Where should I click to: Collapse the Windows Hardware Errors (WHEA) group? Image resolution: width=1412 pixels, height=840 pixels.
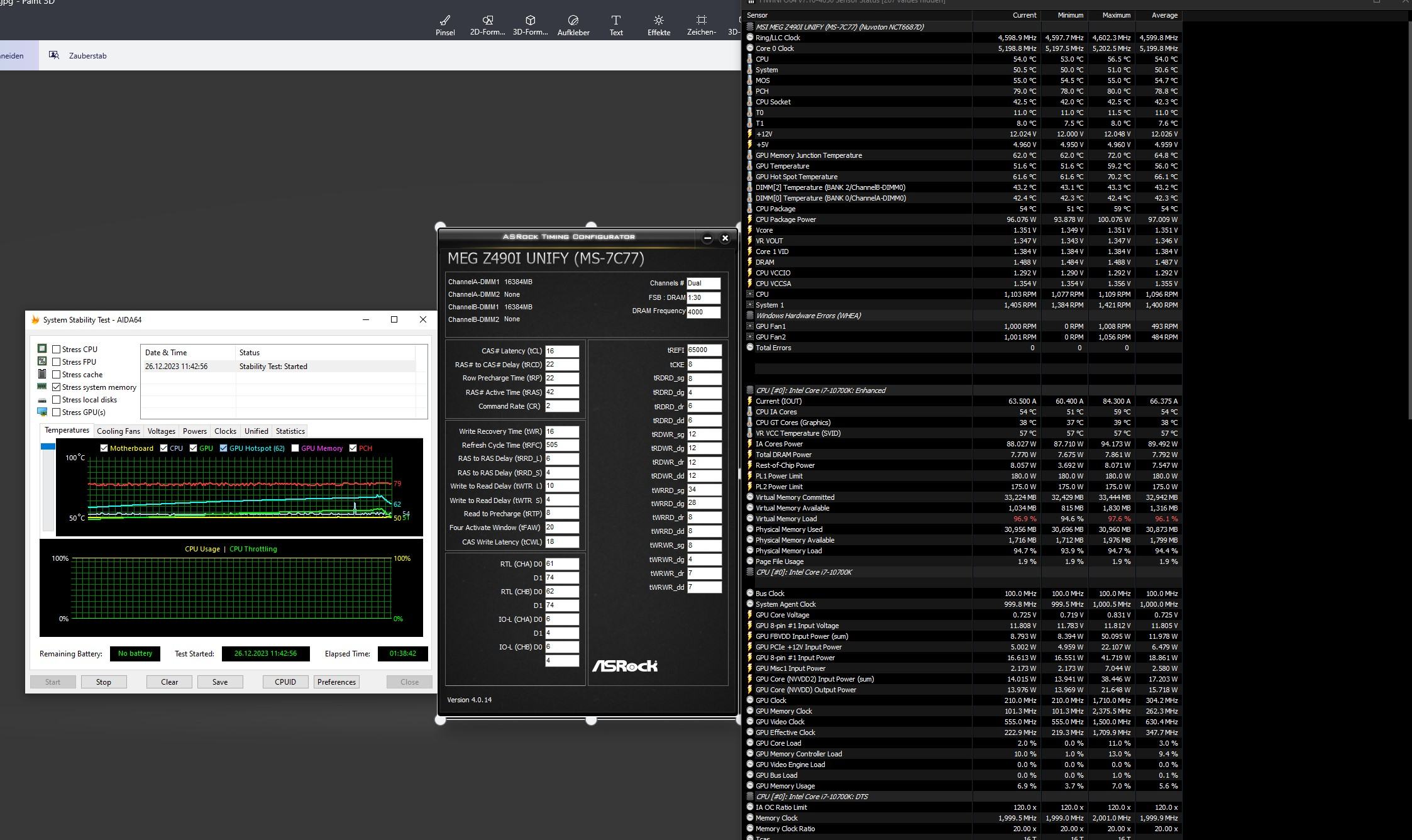750,316
